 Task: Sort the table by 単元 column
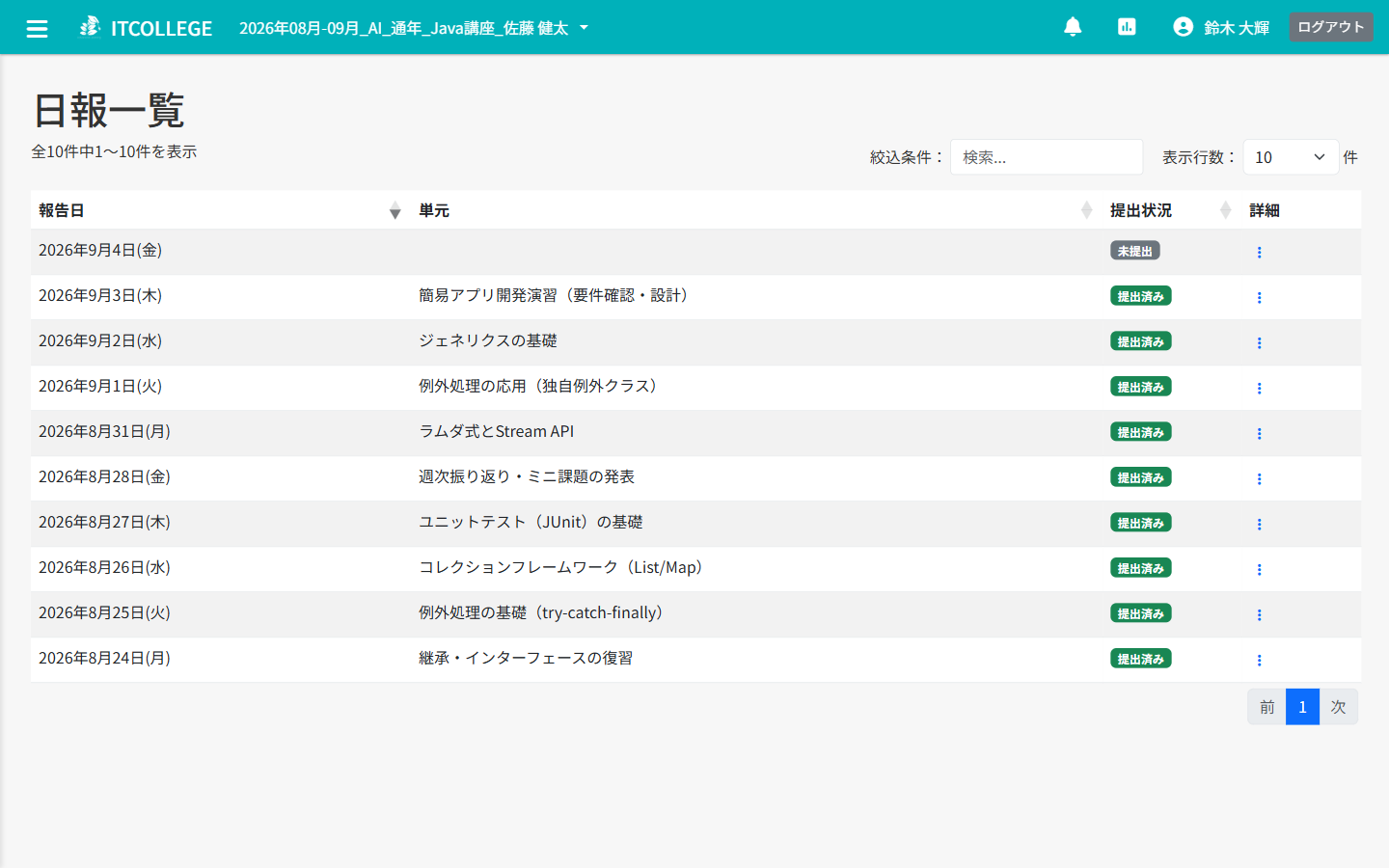coord(756,210)
